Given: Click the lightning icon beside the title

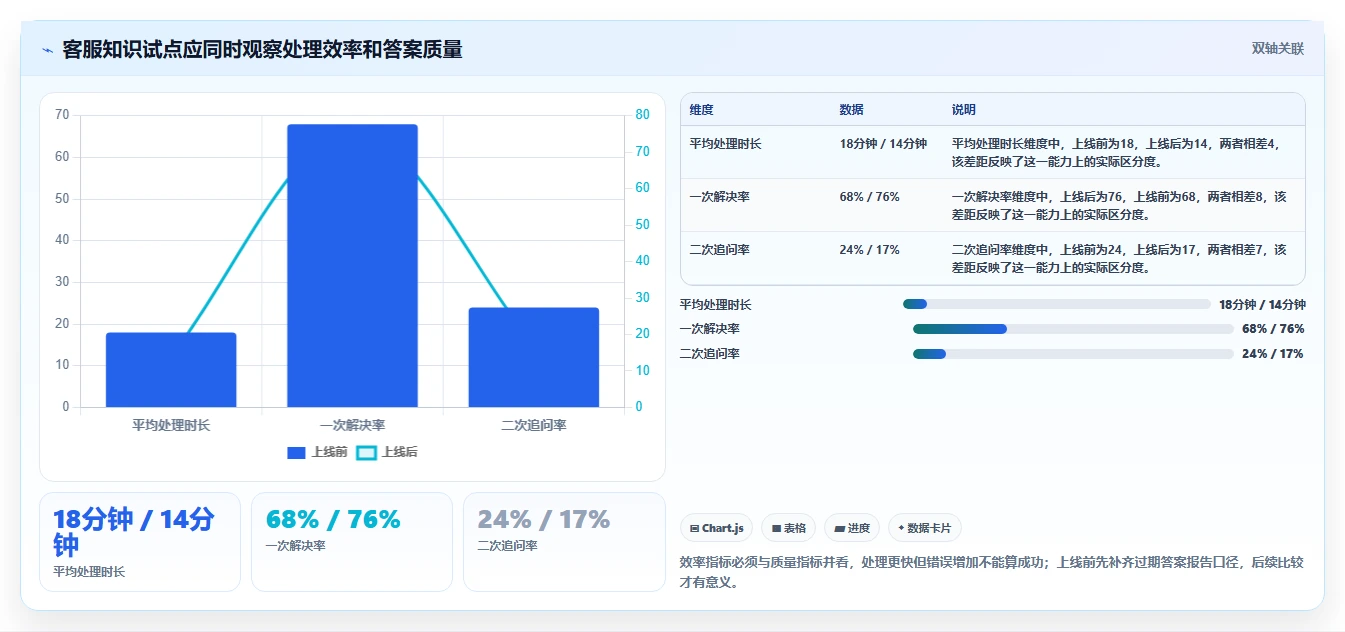Looking at the screenshot, I should [47, 50].
